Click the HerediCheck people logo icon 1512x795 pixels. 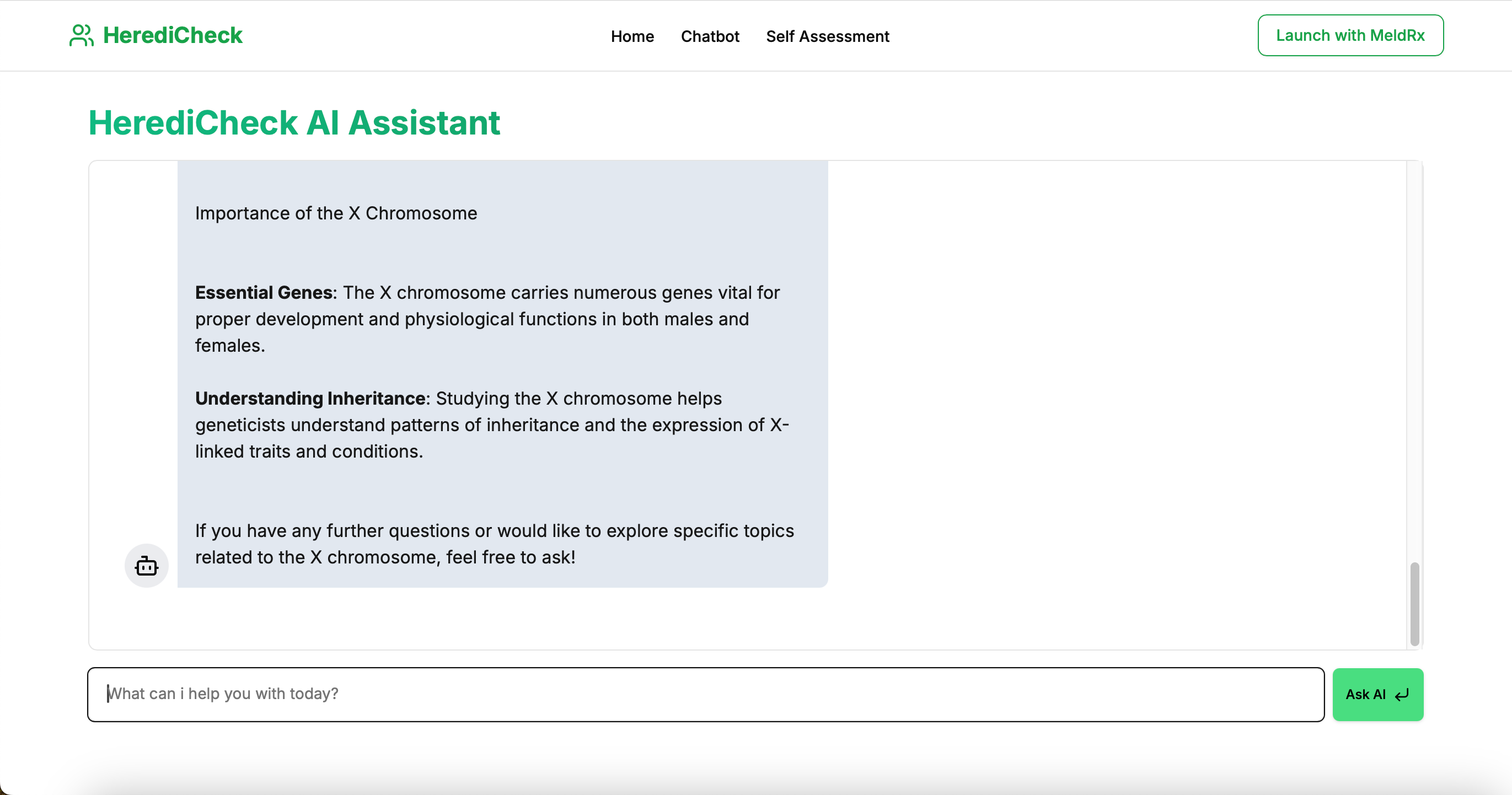[81, 35]
